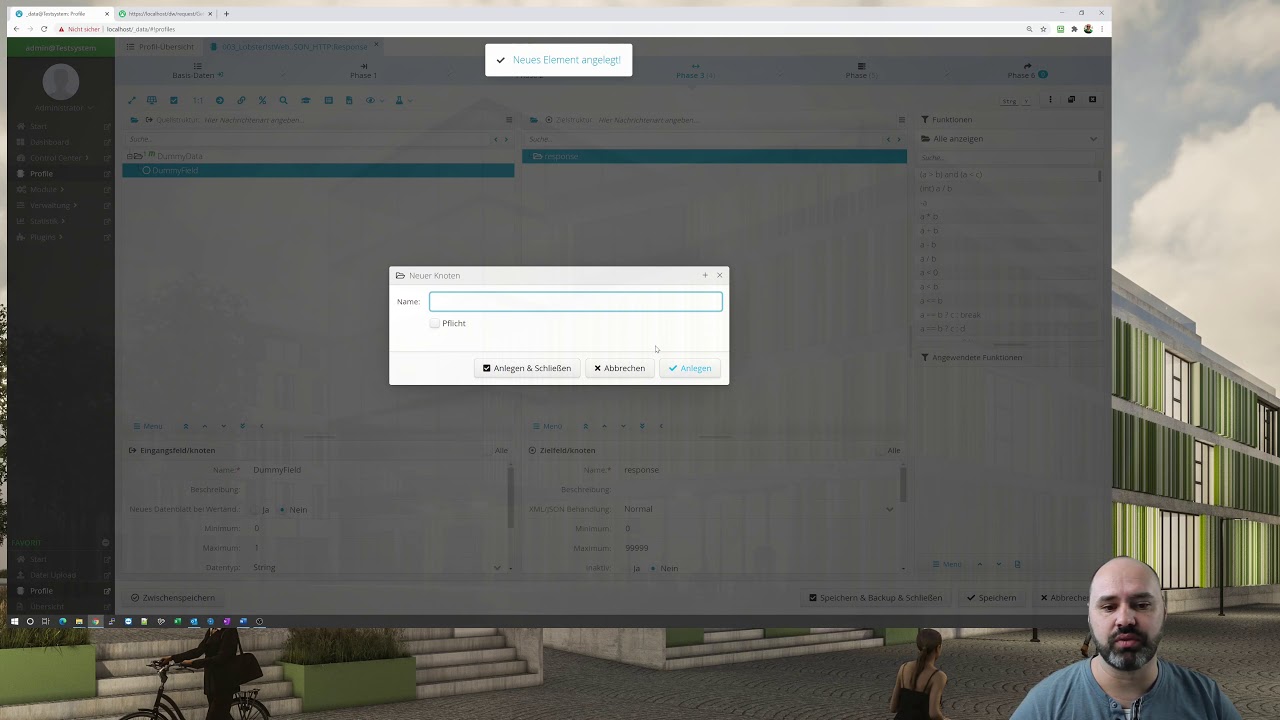Screen dimensions: 1280x720
Task: Close the Neuer Knoten dialog with X
Action: pyautogui.click(x=719, y=275)
